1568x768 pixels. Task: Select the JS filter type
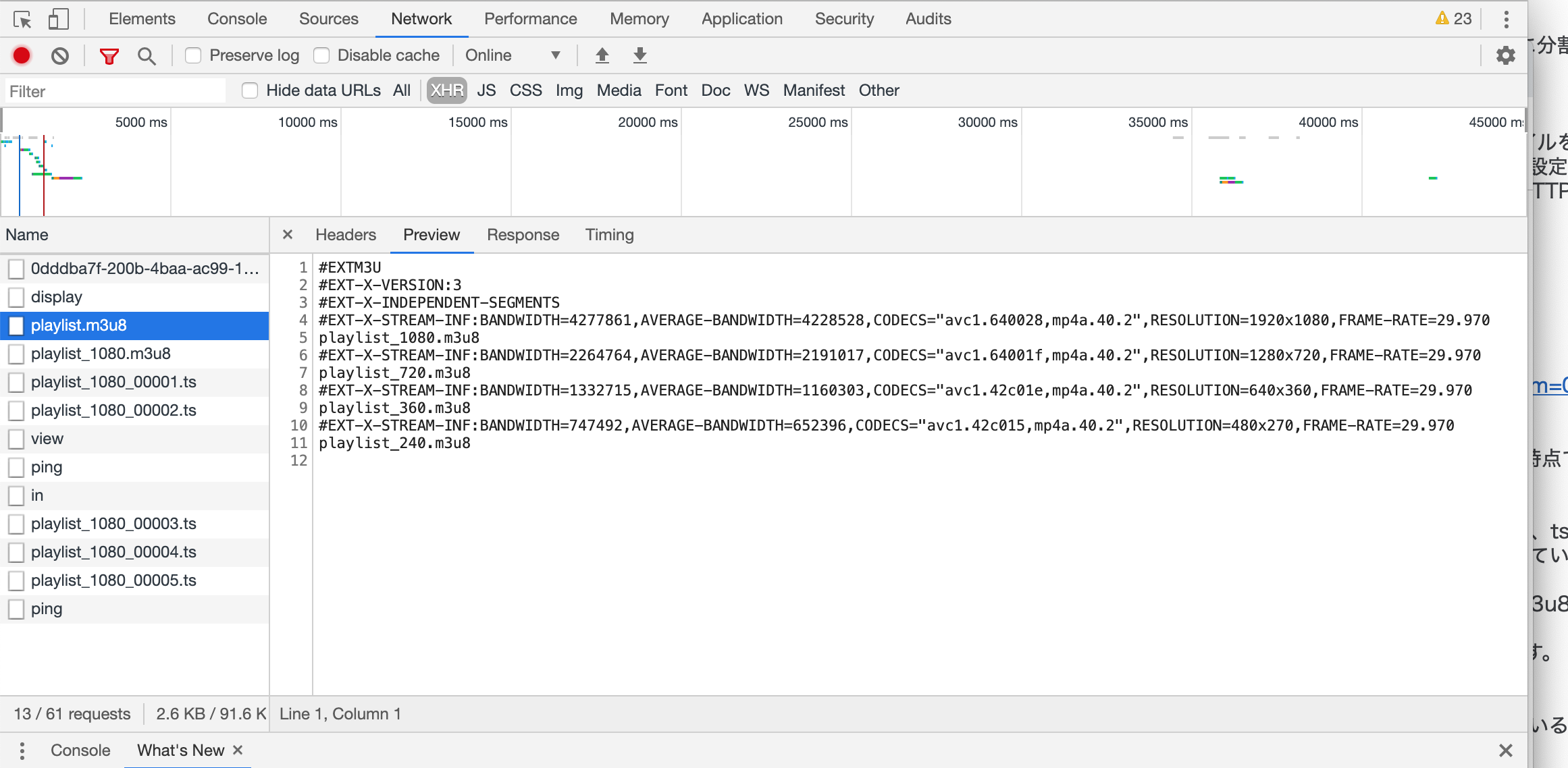(486, 90)
